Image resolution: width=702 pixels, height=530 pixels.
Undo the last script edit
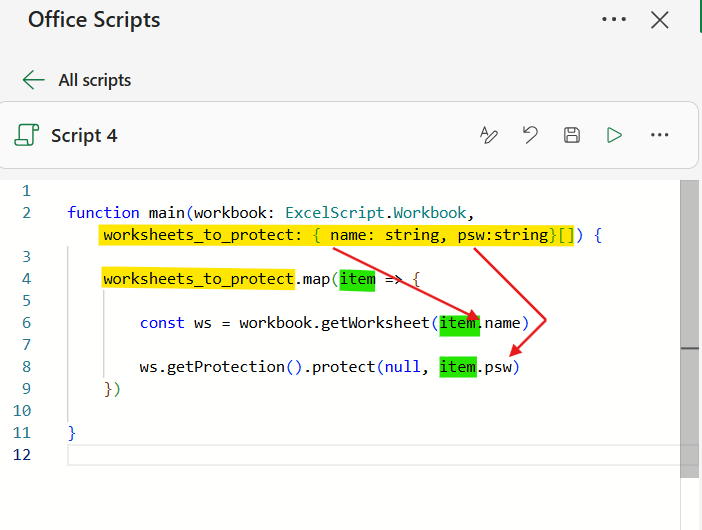click(x=530, y=135)
